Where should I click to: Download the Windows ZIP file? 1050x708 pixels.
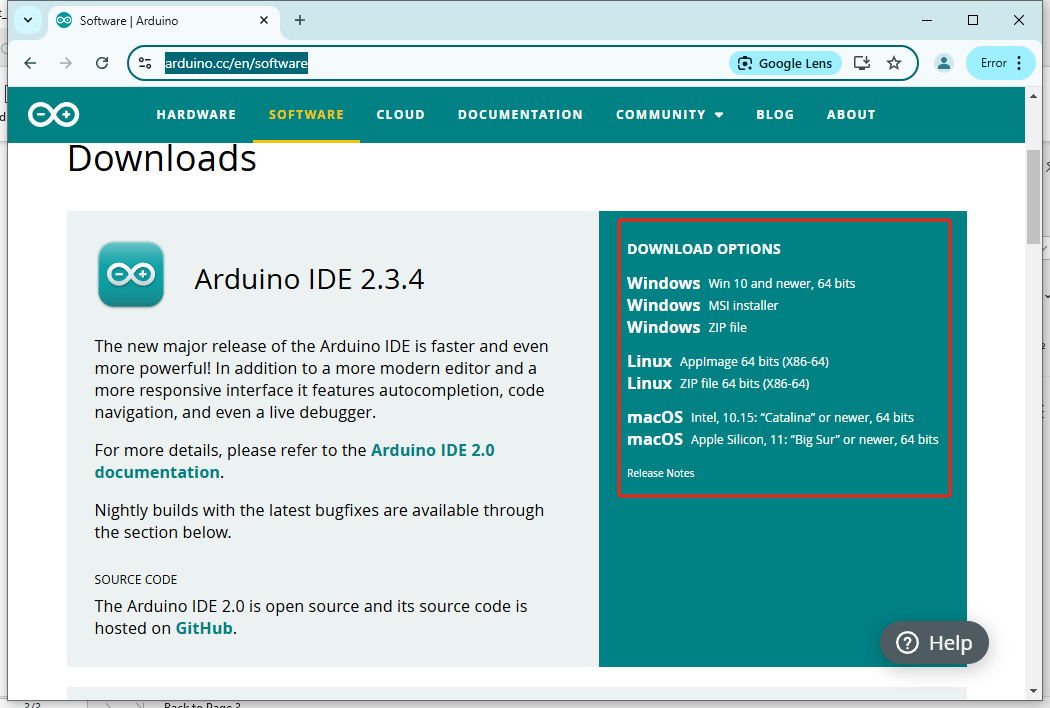[x=686, y=328]
